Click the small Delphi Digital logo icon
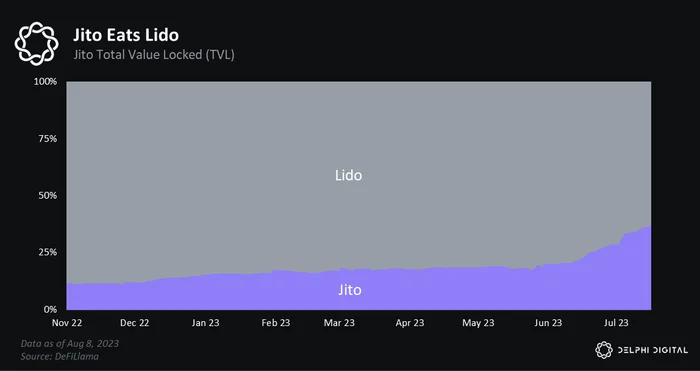 click(604, 350)
